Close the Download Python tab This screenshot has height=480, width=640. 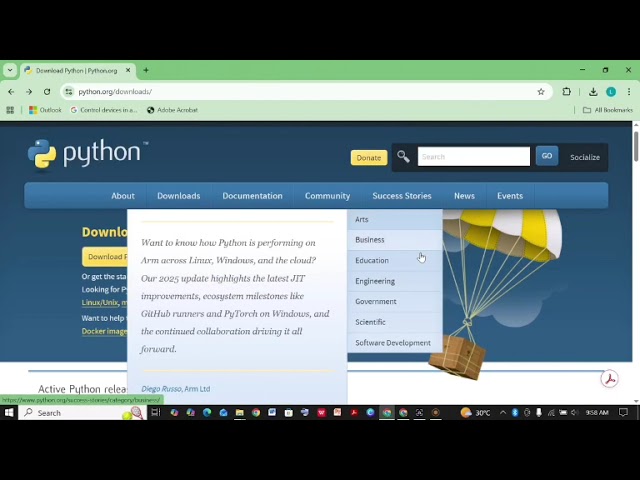click(x=128, y=70)
